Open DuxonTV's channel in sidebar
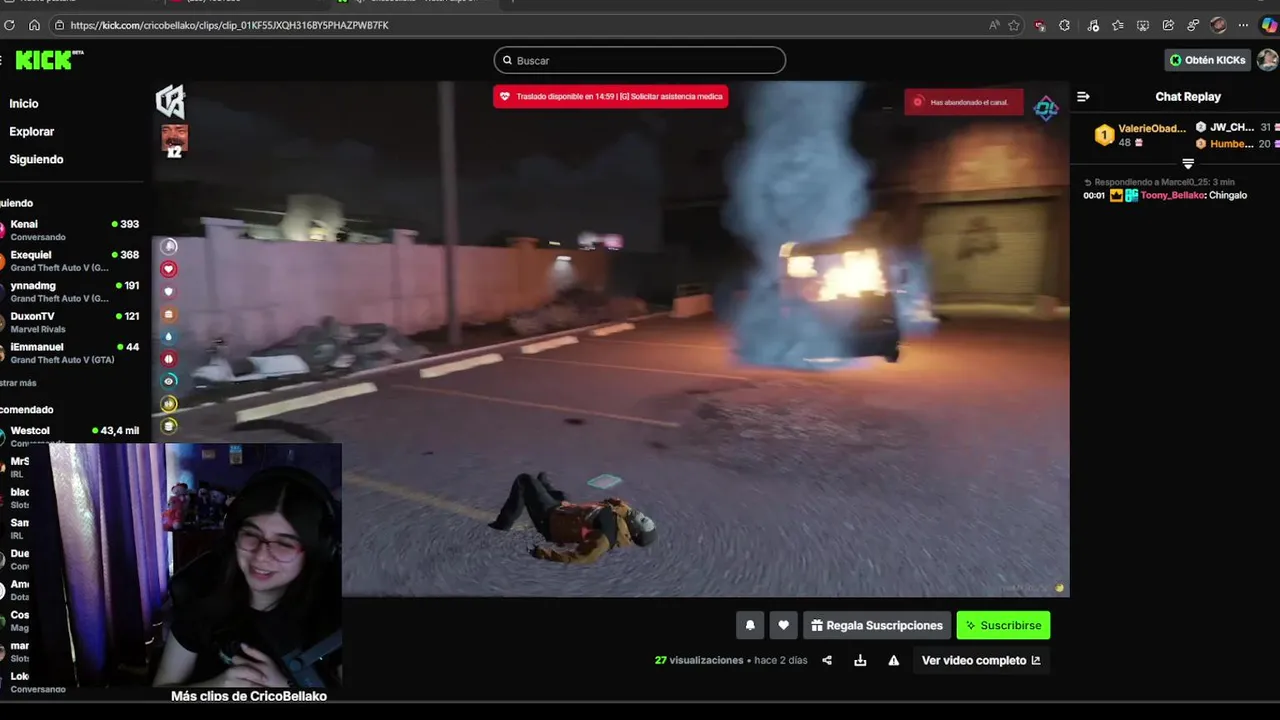The height and width of the screenshot is (720, 1280). pyautogui.click(x=72, y=322)
